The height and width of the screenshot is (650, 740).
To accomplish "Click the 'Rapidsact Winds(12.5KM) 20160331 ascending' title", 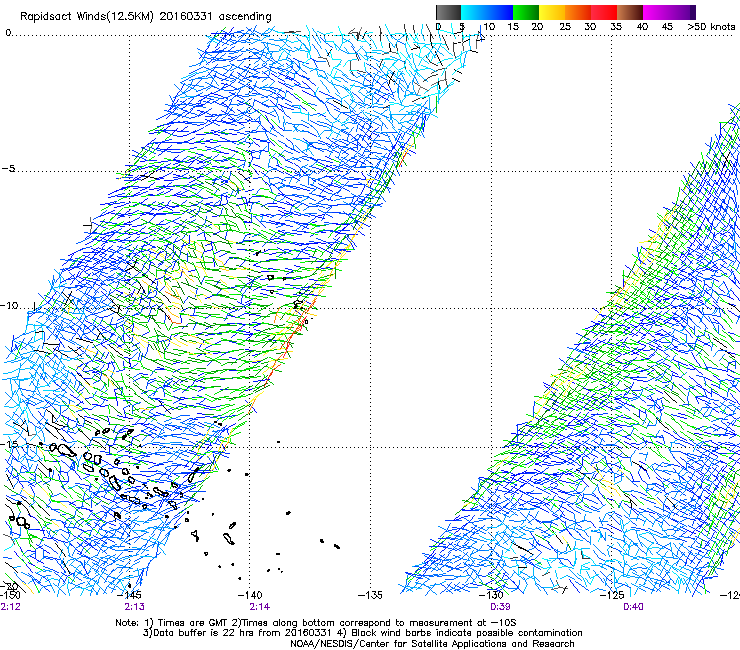I will 146,17.
